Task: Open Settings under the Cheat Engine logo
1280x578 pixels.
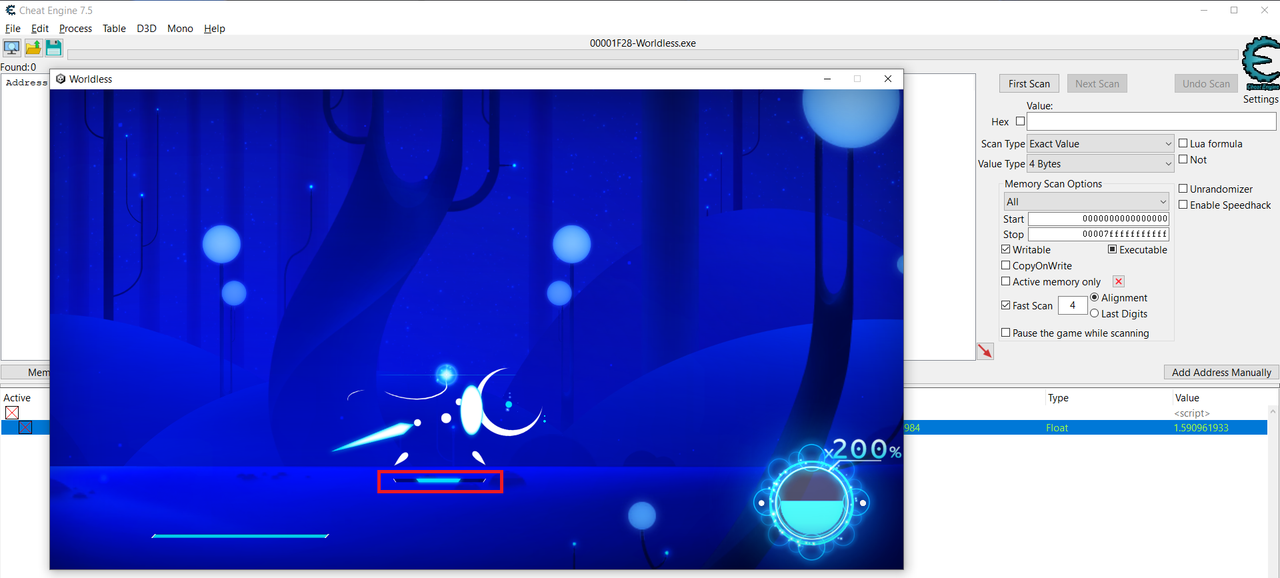Action: pos(1260,99)
